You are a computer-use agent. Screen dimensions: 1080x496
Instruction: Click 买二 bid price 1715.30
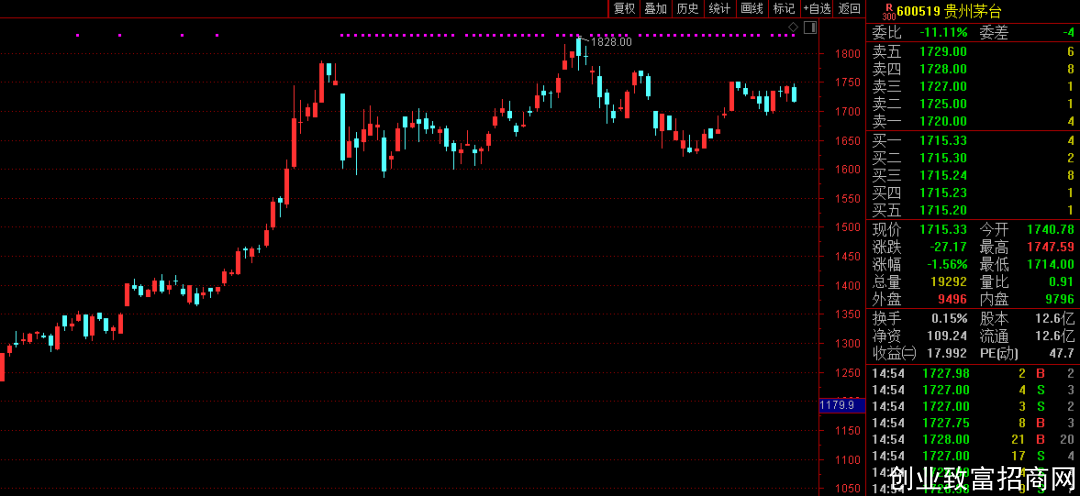click(x=943, y=158)
